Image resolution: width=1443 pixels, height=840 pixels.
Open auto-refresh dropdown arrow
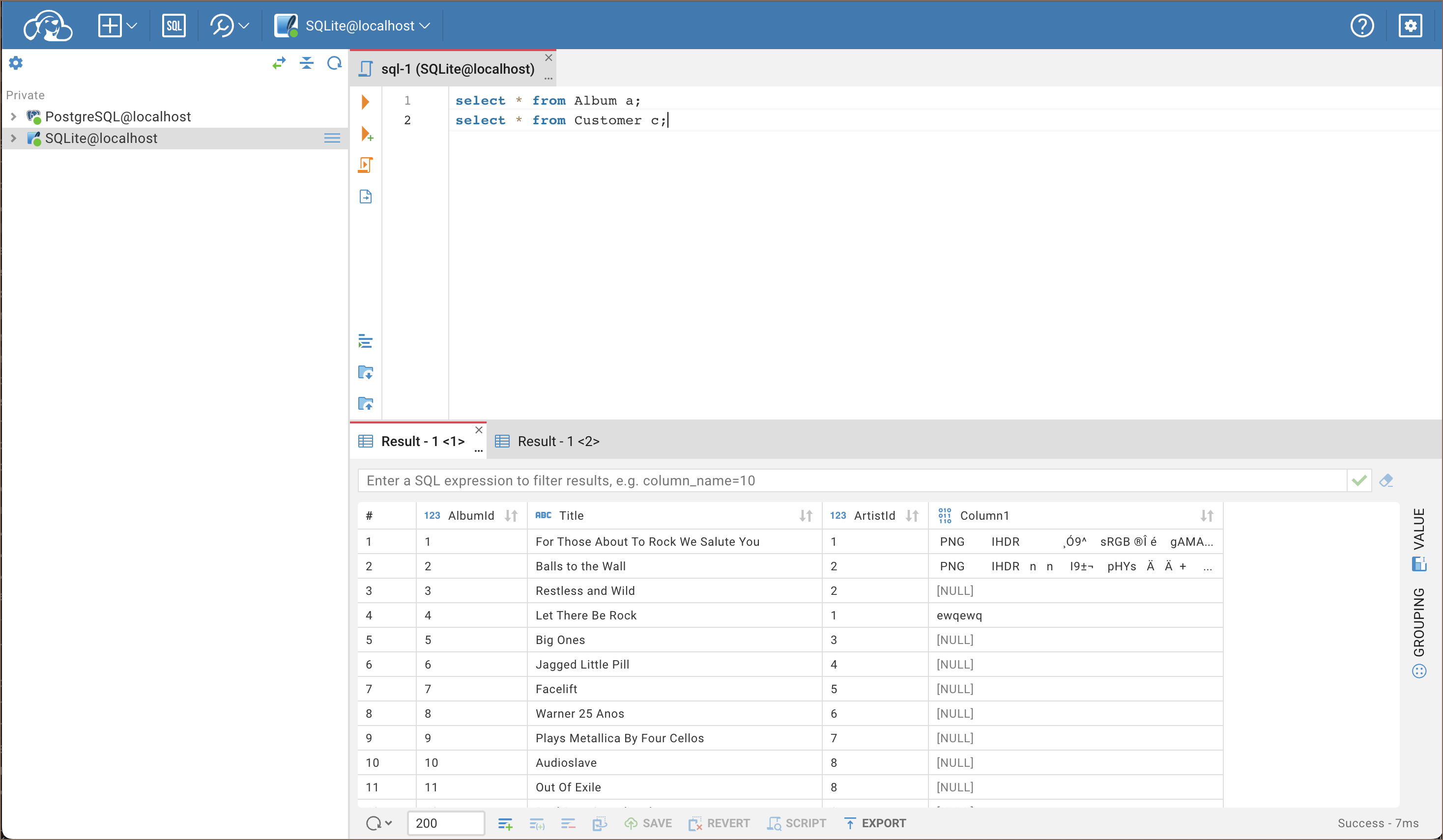[x=389, y=823]
